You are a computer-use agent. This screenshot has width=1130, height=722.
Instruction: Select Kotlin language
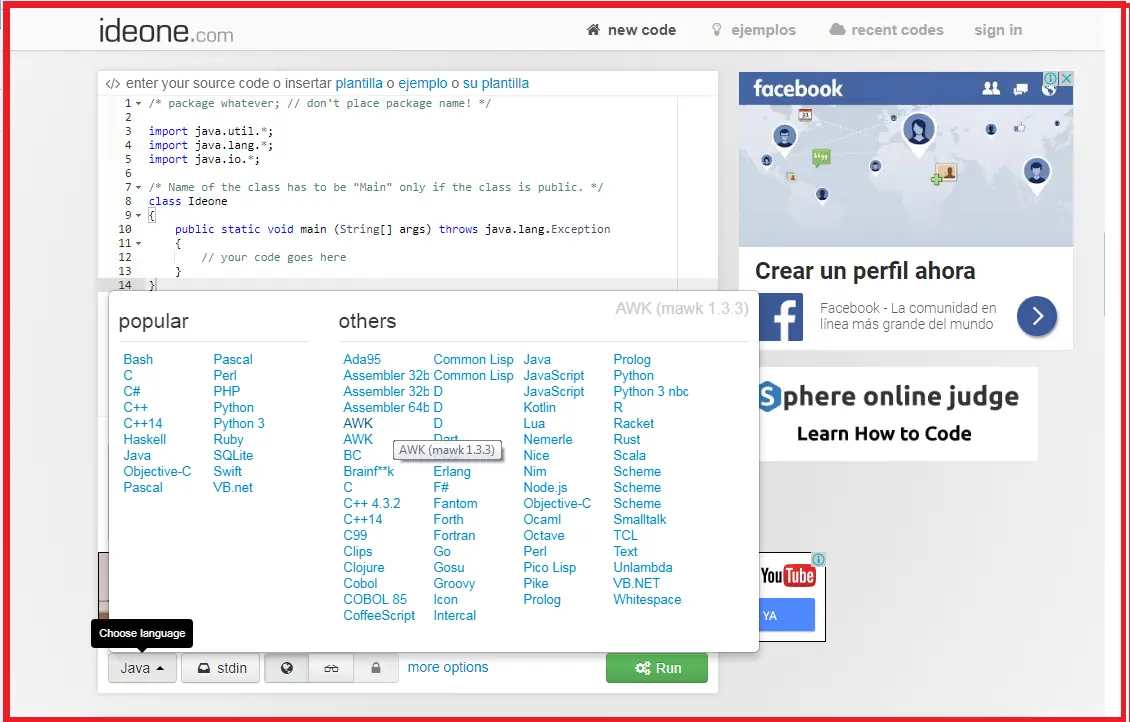click(539, 407)
